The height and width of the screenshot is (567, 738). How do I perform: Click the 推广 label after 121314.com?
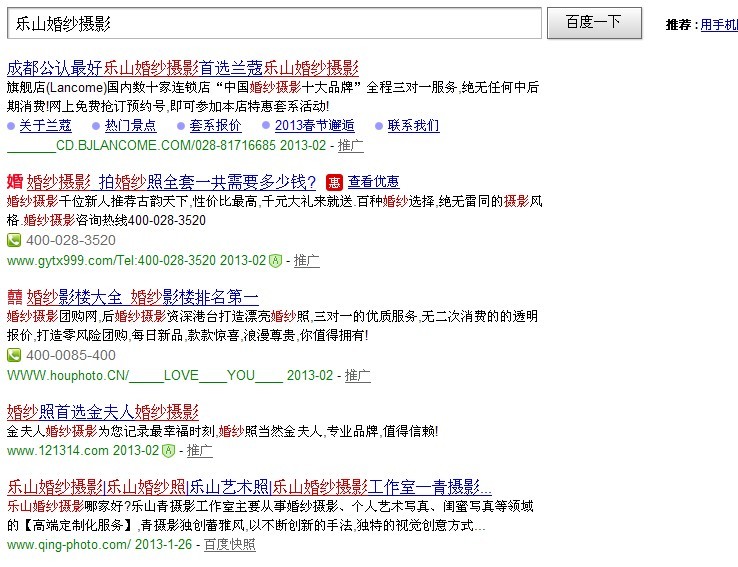coord(200,451)
